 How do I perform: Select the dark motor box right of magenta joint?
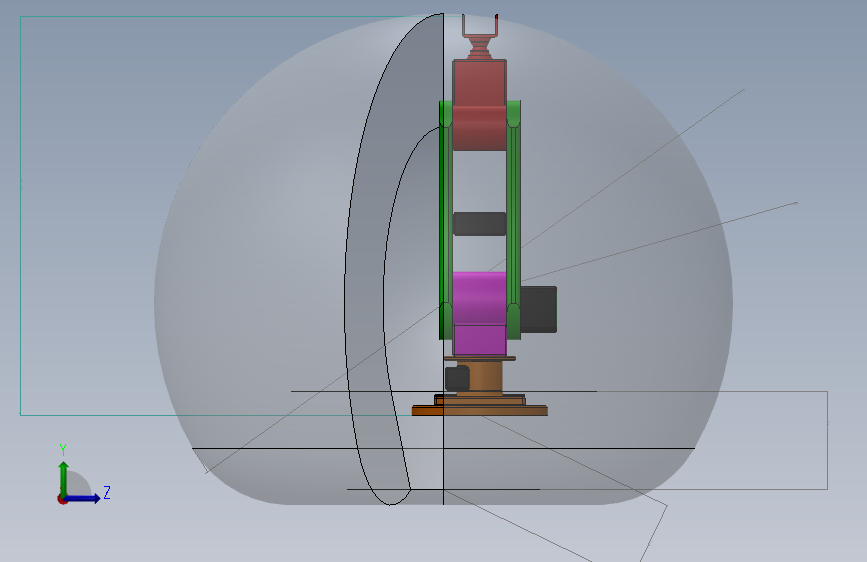coord(539,309)
